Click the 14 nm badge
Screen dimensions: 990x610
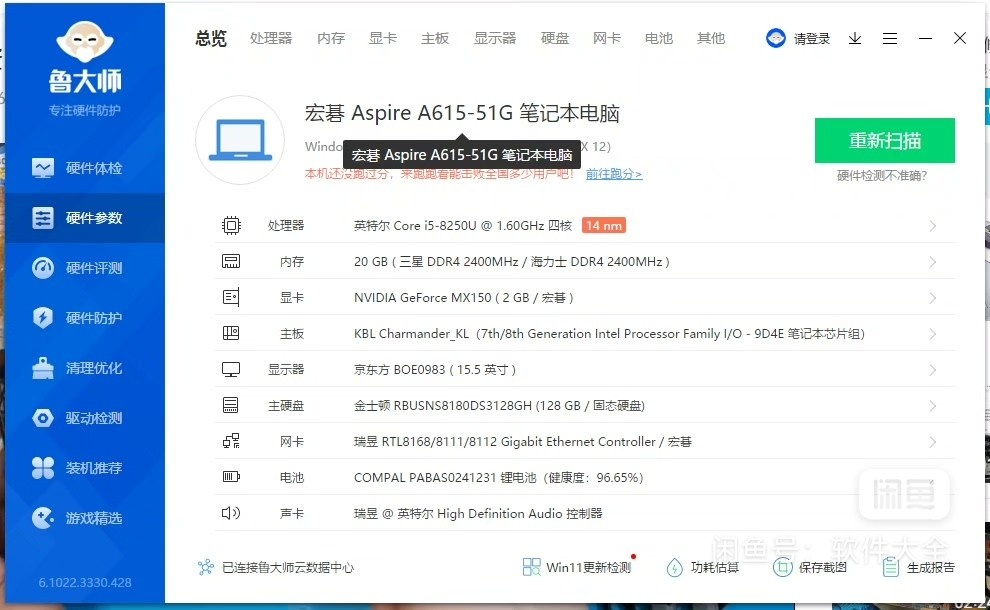604,225
